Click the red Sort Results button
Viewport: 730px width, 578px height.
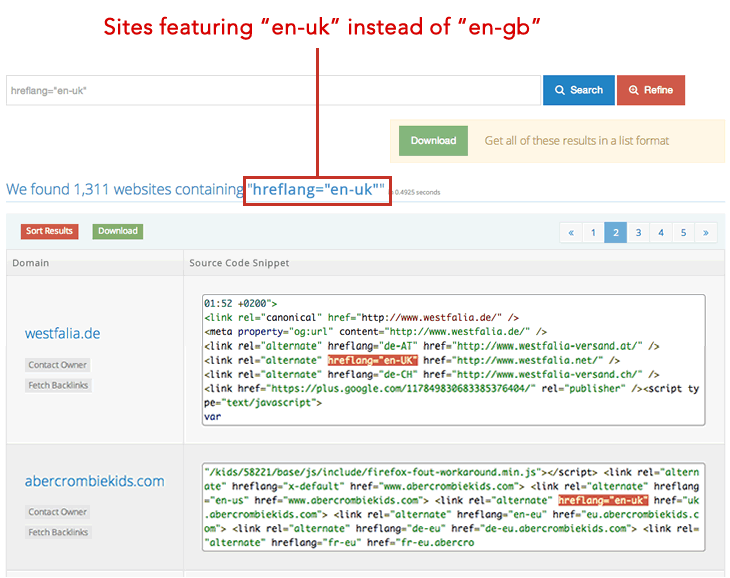tap(49, 231)
